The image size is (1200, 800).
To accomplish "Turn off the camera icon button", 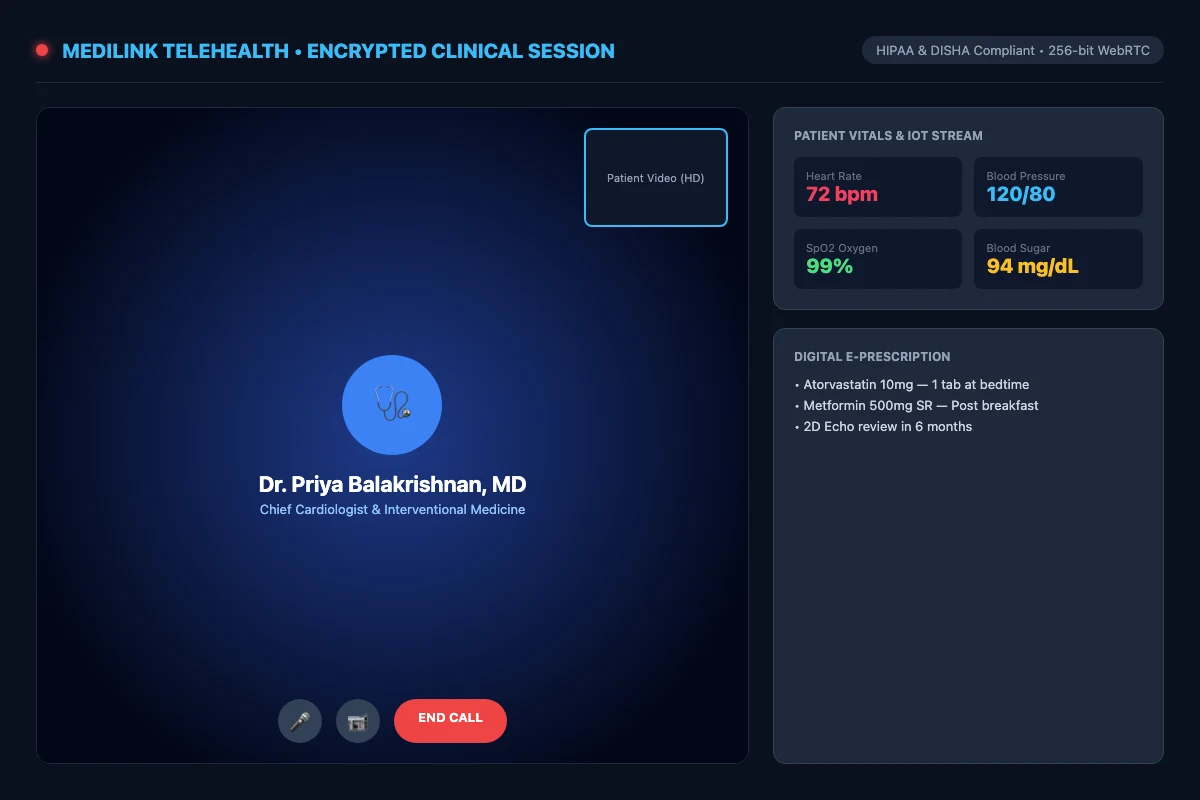I will coord(358,721).
